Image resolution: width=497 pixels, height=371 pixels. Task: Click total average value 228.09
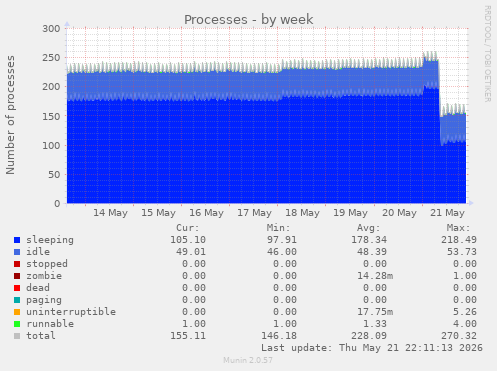click(369, 336)
